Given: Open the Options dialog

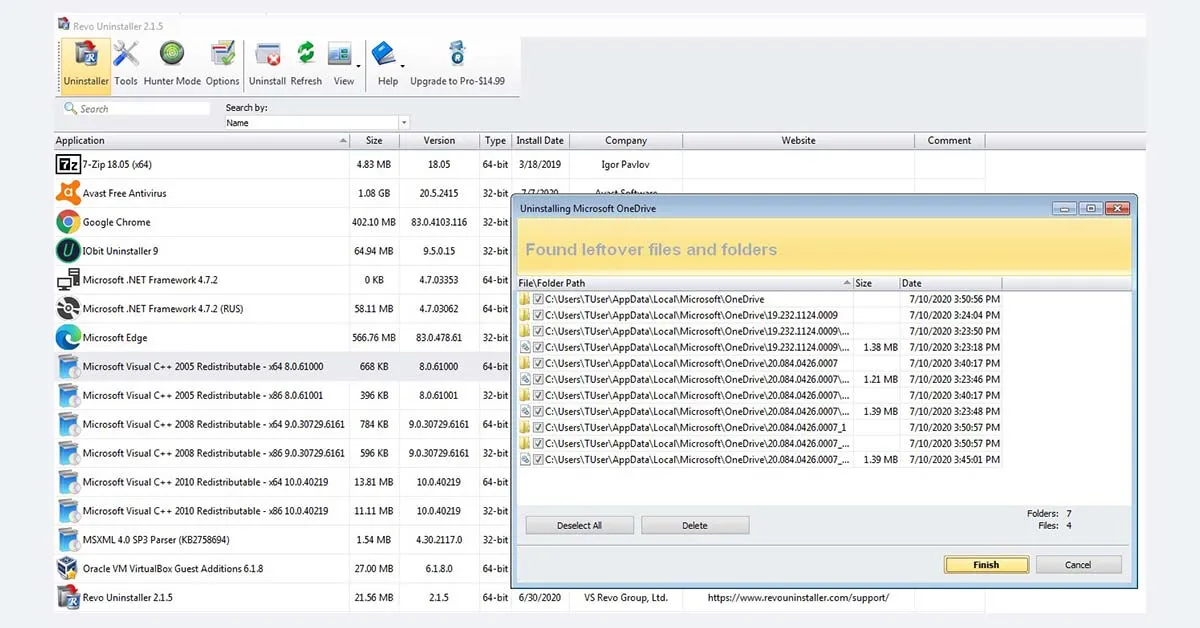Looking at the screenshot, I should coord(222,65).
